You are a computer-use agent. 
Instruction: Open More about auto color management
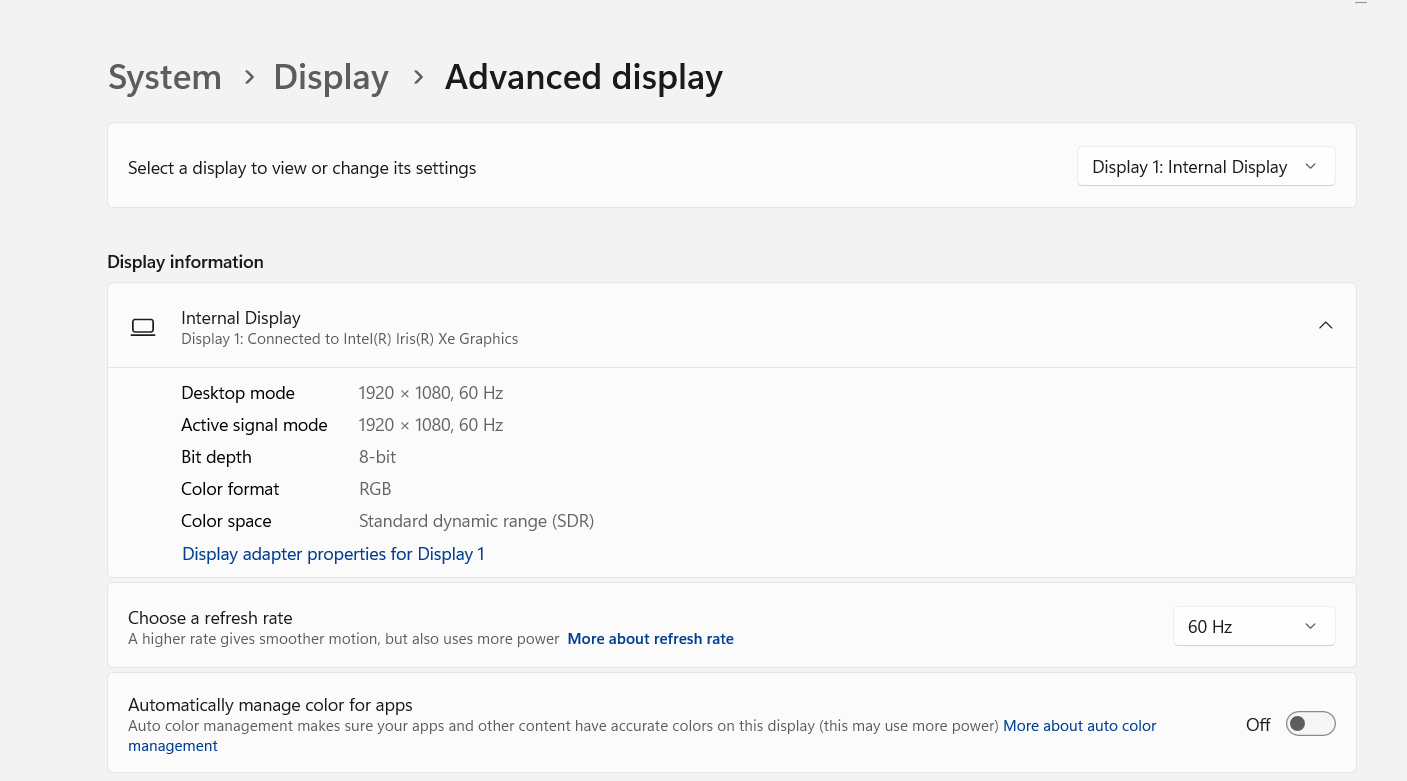click(1079, 725)
